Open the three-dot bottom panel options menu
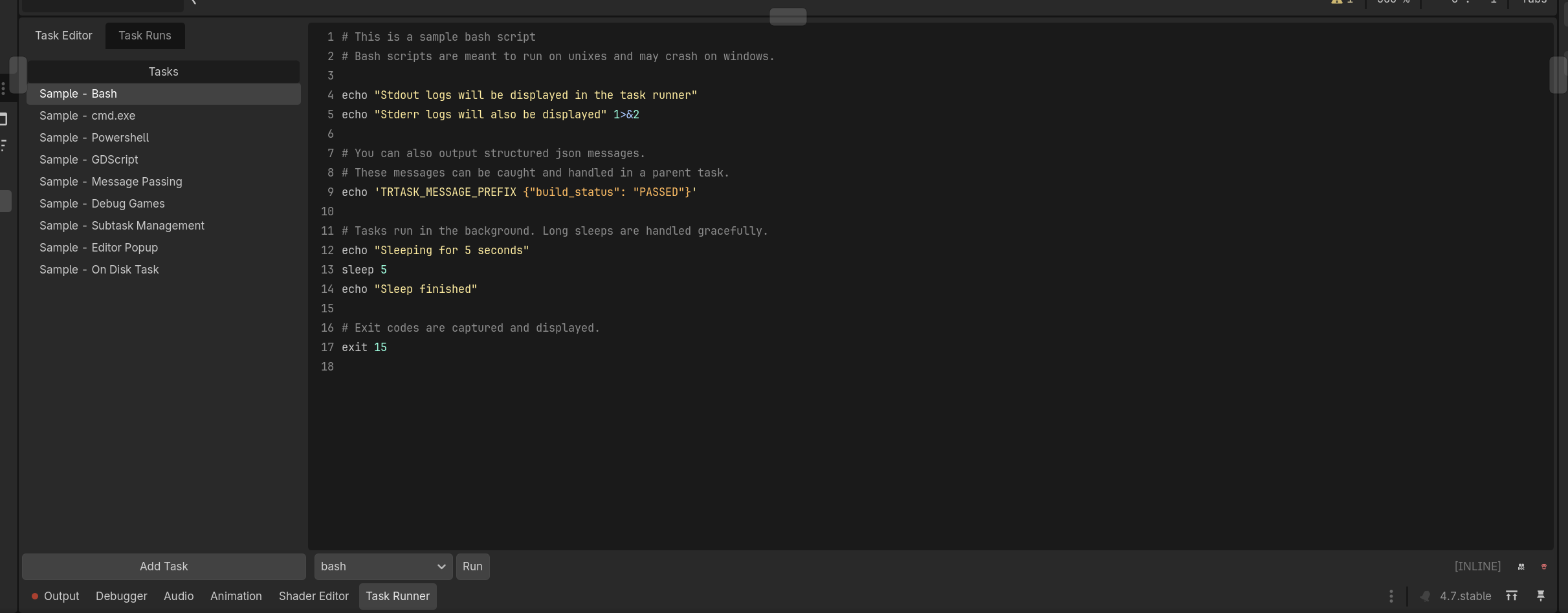The image size is (1568, 613). click(x=1391, y=596)
